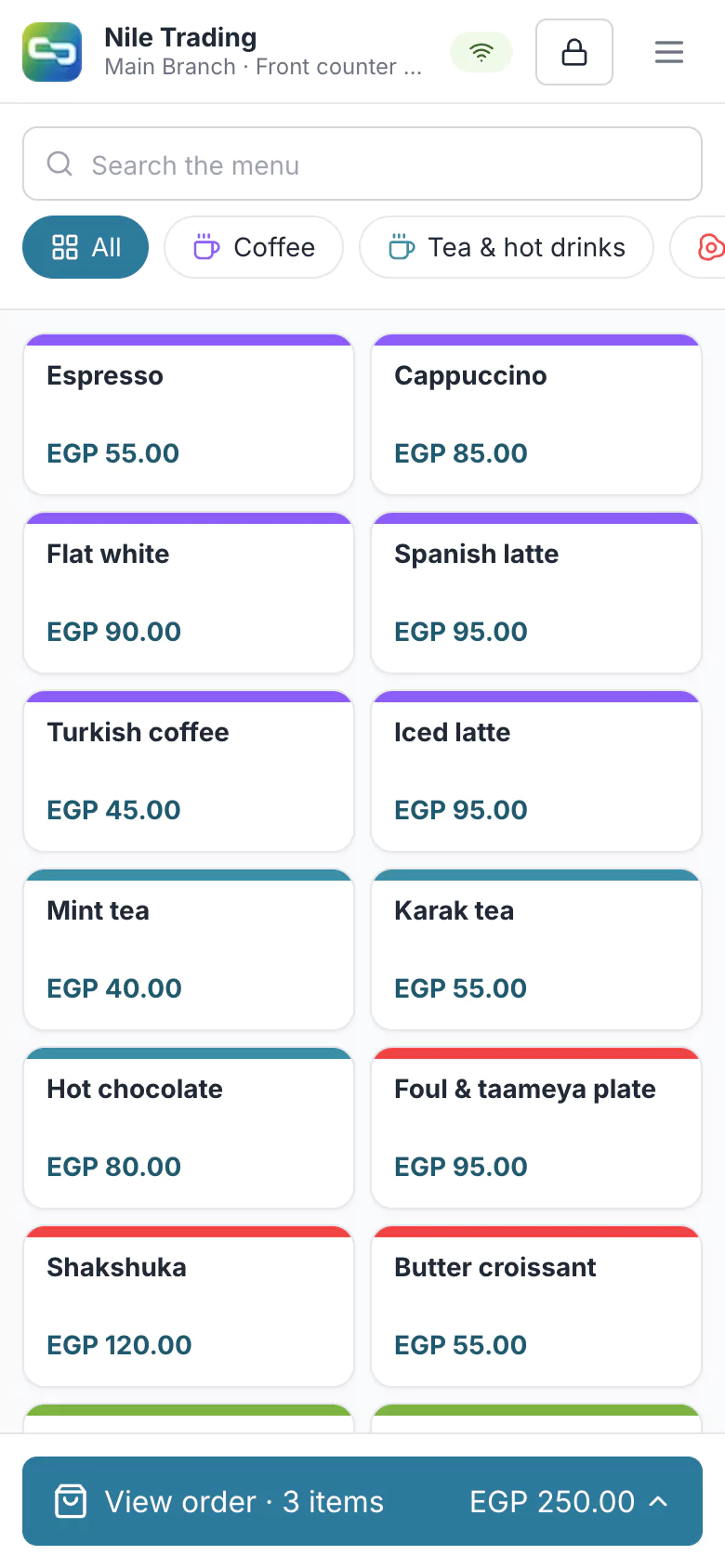Focus the Search the menu field

[x=362, y=163]
